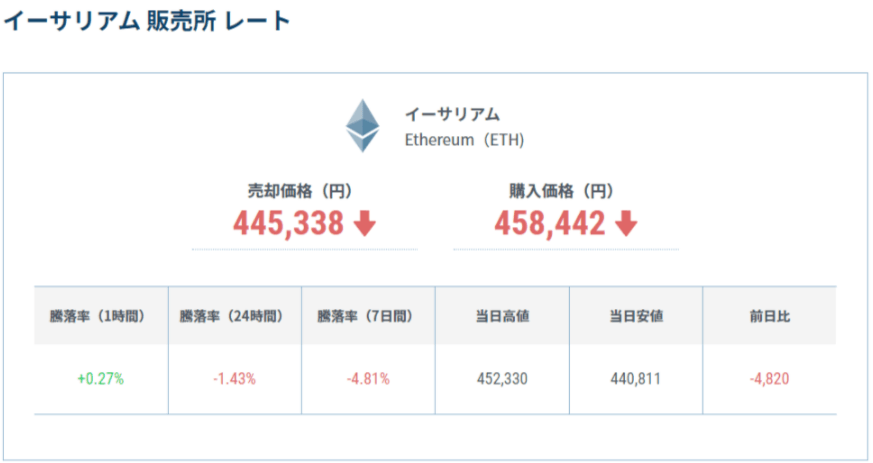The height and width of the screenshot is (463, 873).
Task: Select the 前日比 column header
Action: click(770, 316)
